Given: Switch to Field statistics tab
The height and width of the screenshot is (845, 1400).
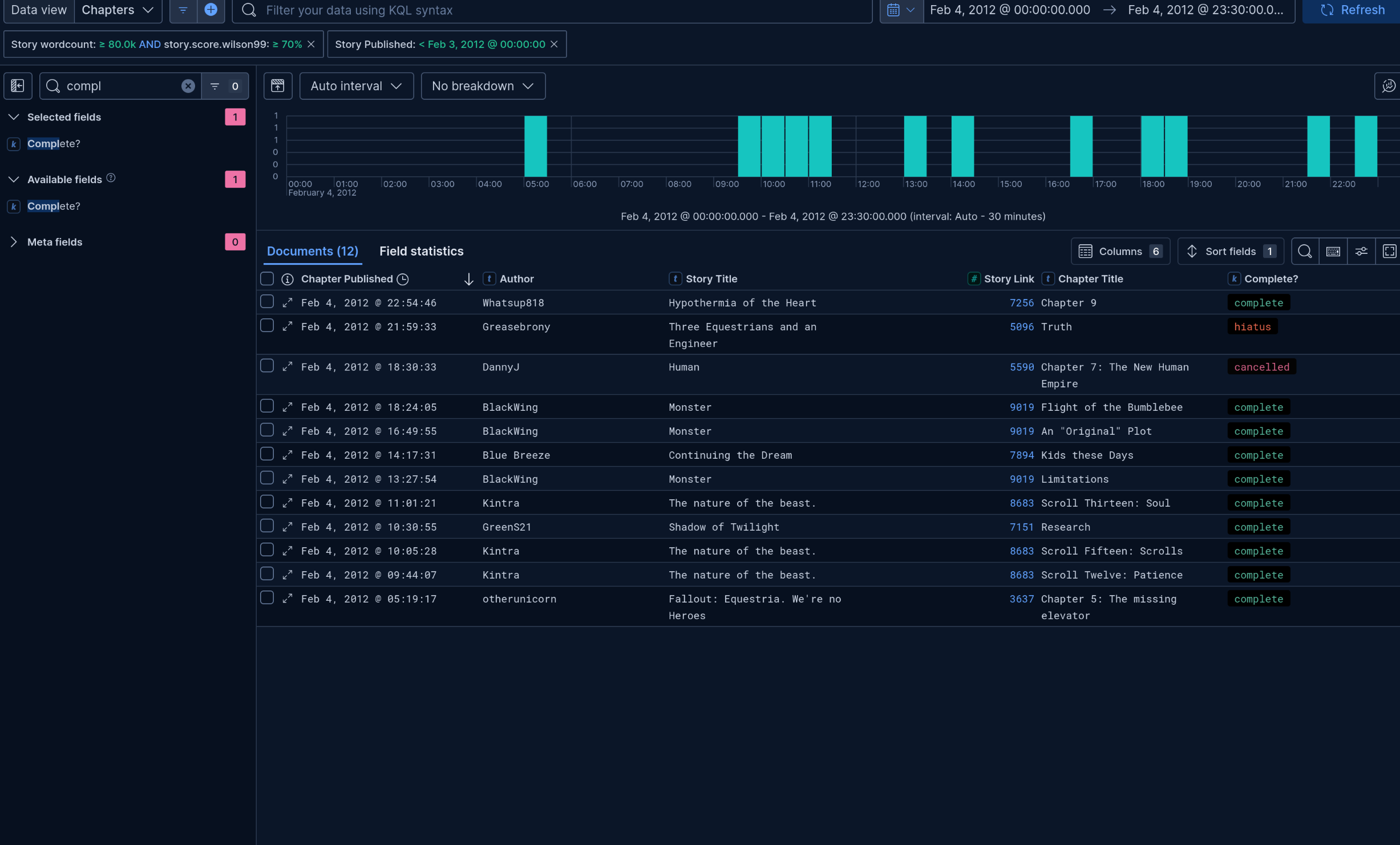Looking at the screenshot, I should click(421, 252).
